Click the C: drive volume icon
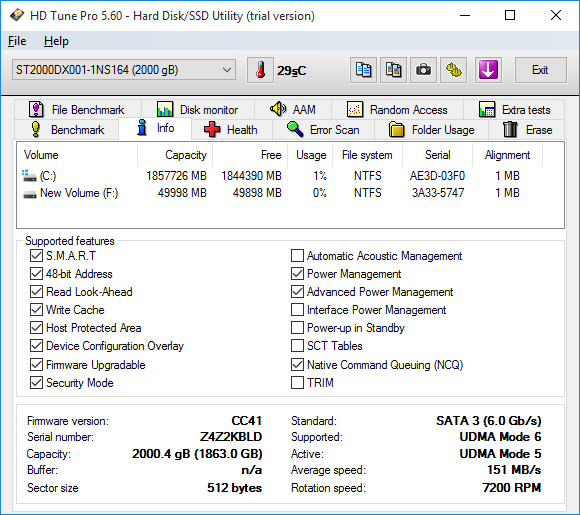The height and width of the screenshot is (515, 580). tap(29, 176)
